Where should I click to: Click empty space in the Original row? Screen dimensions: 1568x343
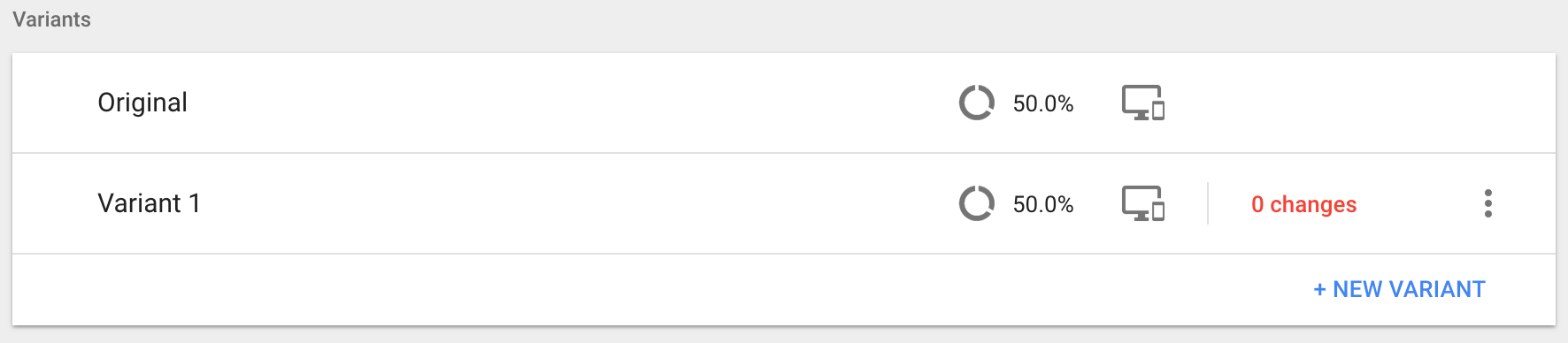566,103
